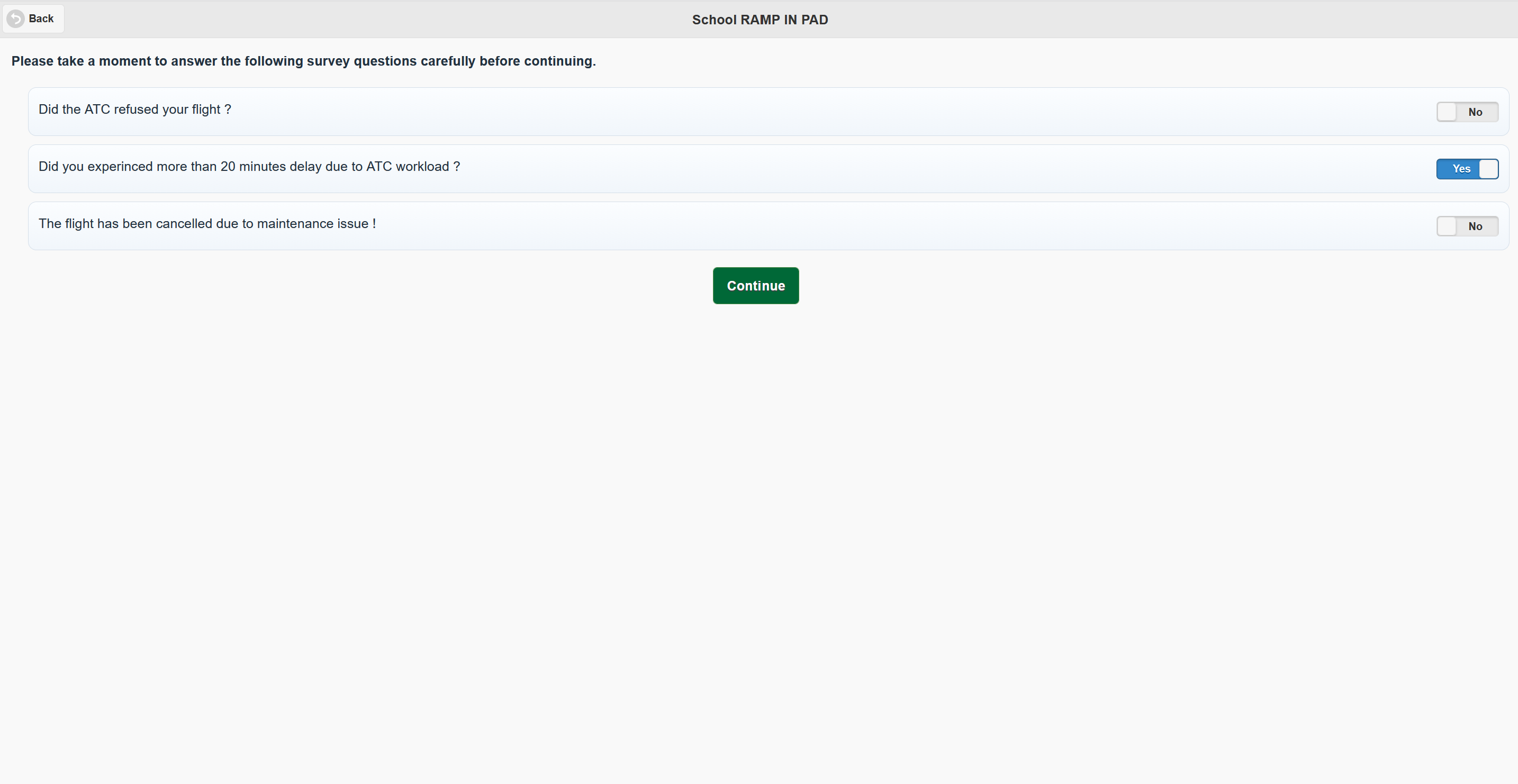Toggle the maintenance cancellation switch
This screenshot has height=784, width=1518.
1467,226
